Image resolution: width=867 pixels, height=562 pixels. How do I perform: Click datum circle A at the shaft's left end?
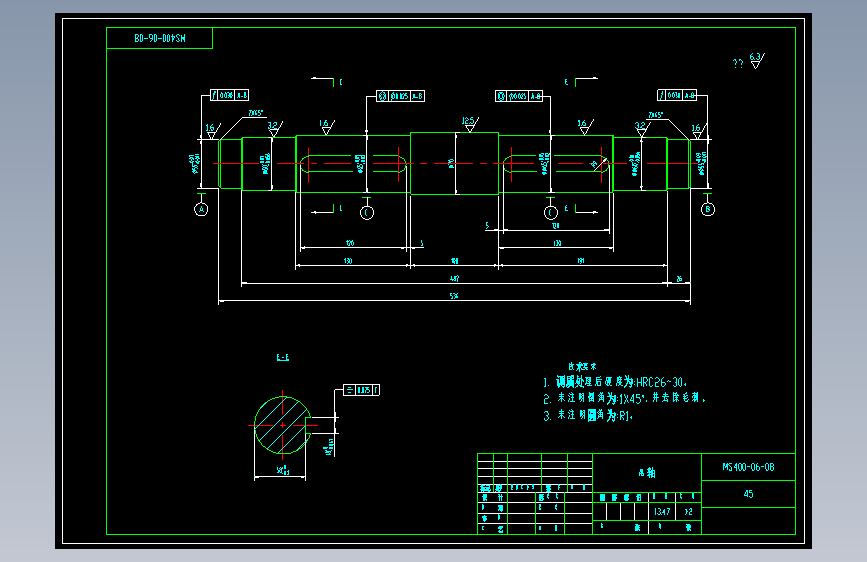201,210
